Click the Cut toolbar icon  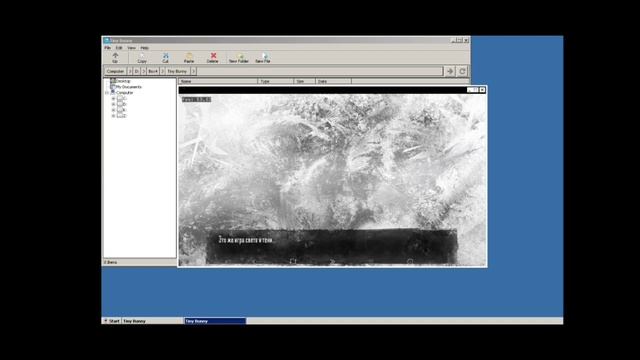point(165,56)
